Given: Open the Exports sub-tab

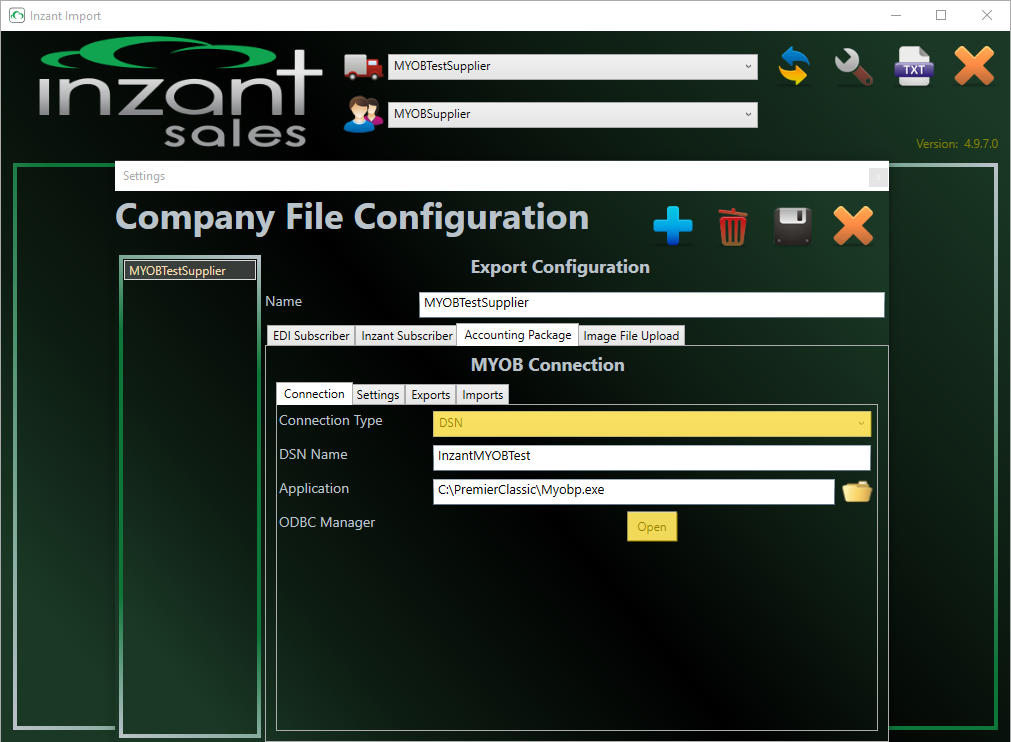Looking at the screenshot, I should pos(431,395).
